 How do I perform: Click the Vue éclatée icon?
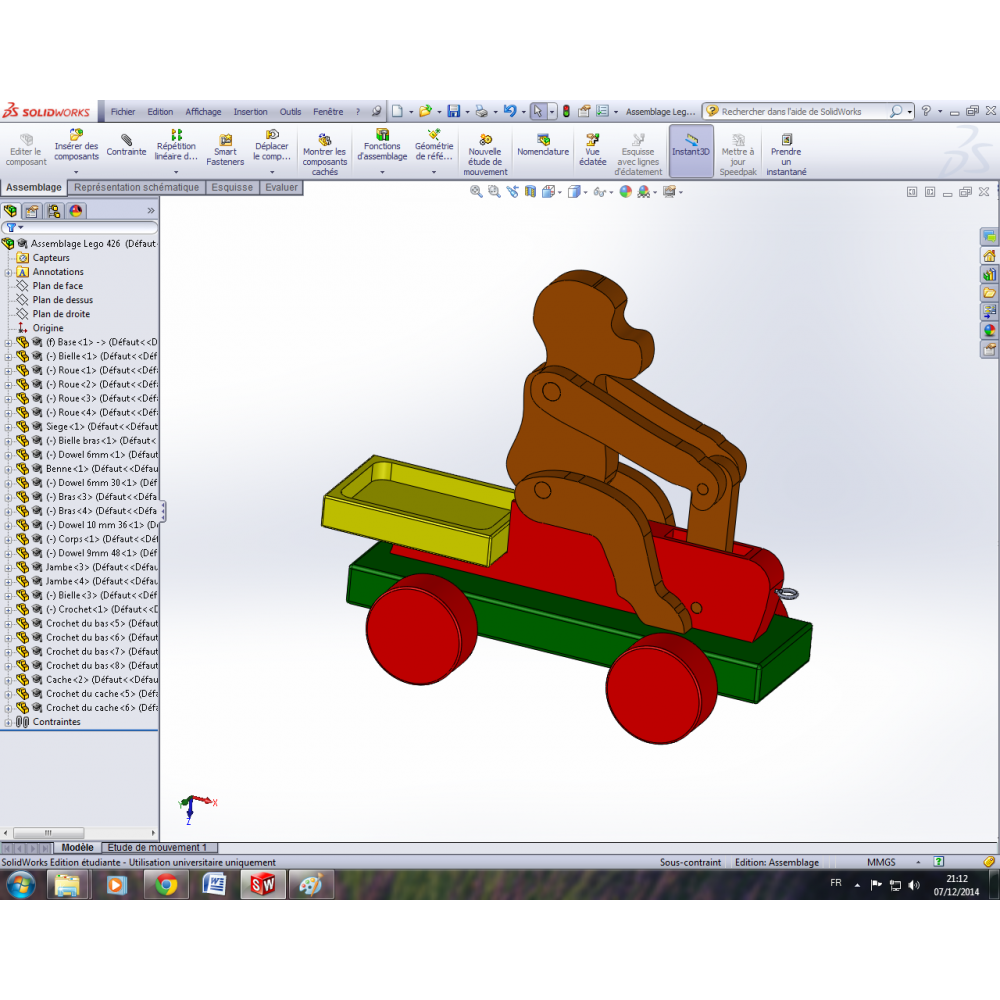[592, 139]
